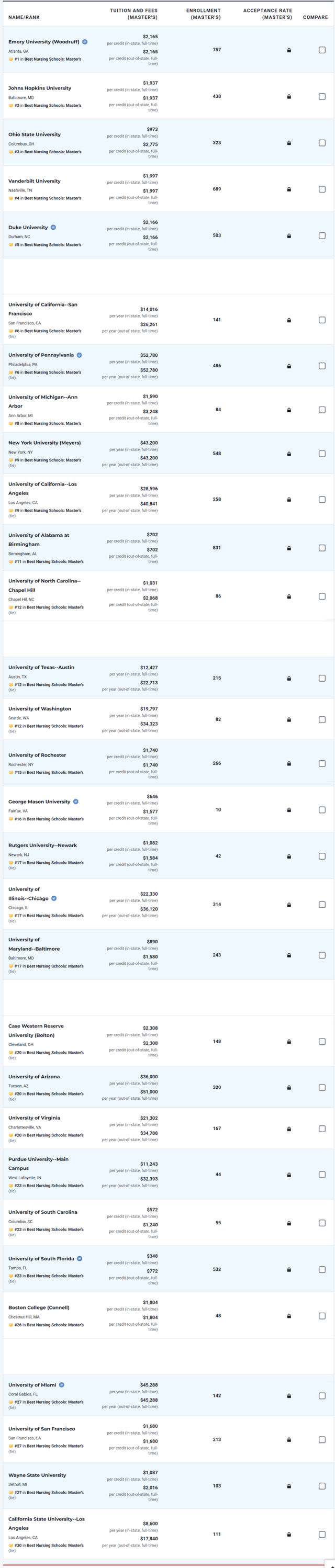Click the blue badge icon beside University of Pennsylvania
The width and height of the screenshot is (335, 1568).
click(x=79, y=355)
